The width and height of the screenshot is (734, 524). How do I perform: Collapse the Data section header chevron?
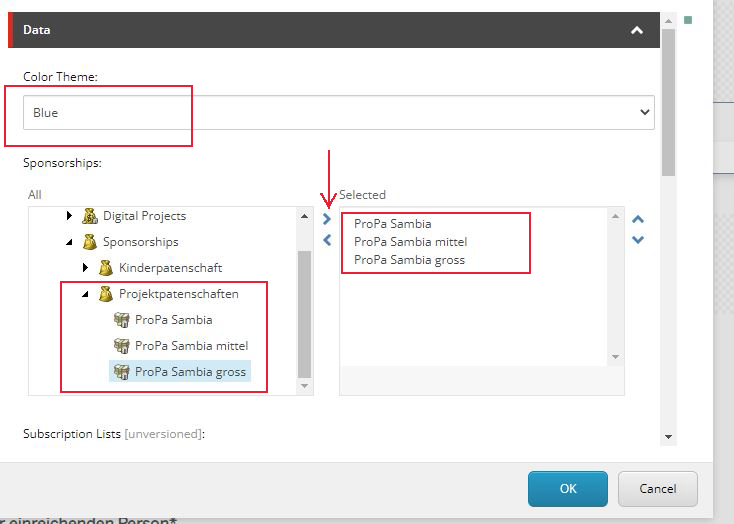tap(637, 30)
